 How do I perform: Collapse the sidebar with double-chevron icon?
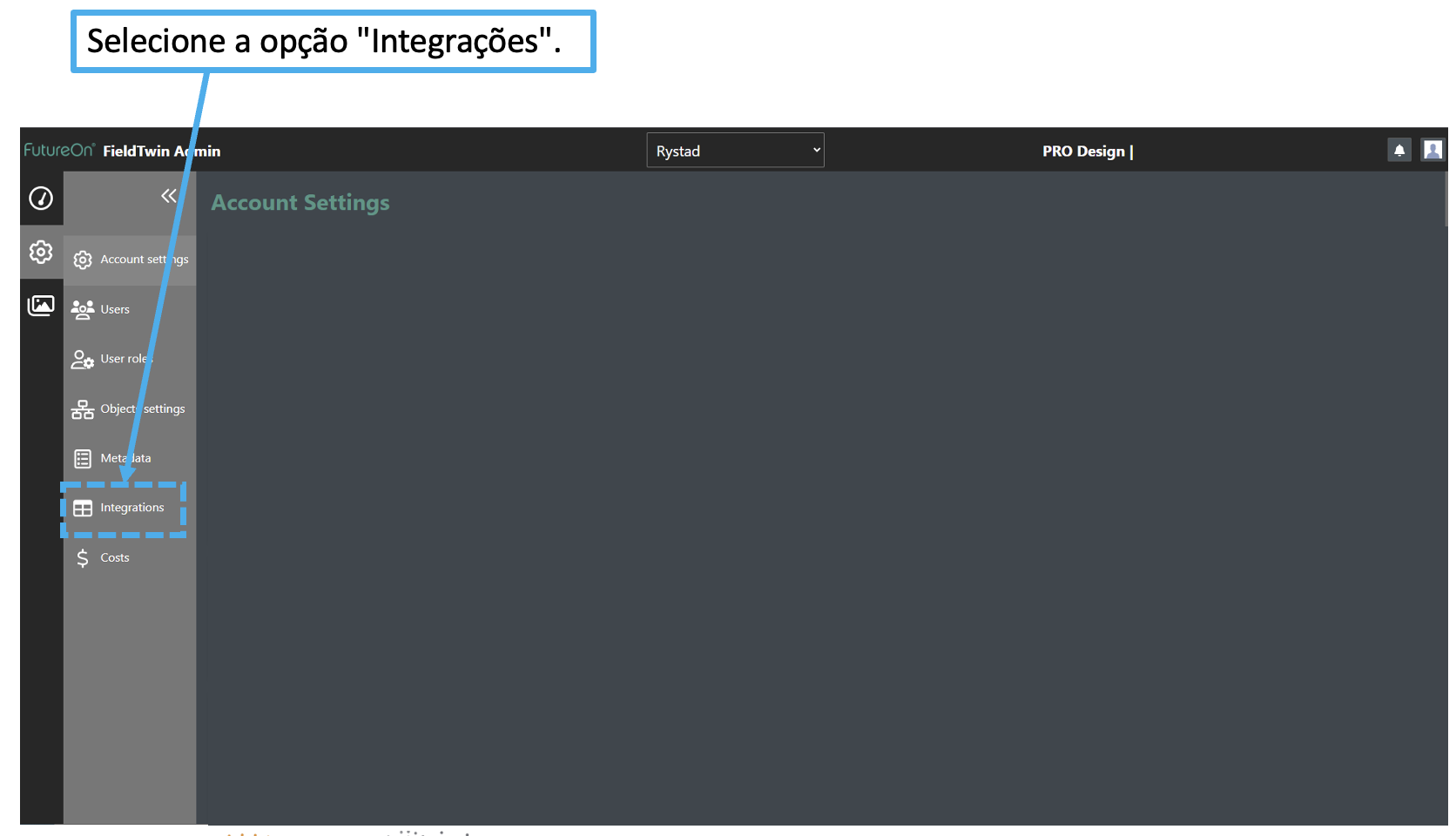pos(169,196)
